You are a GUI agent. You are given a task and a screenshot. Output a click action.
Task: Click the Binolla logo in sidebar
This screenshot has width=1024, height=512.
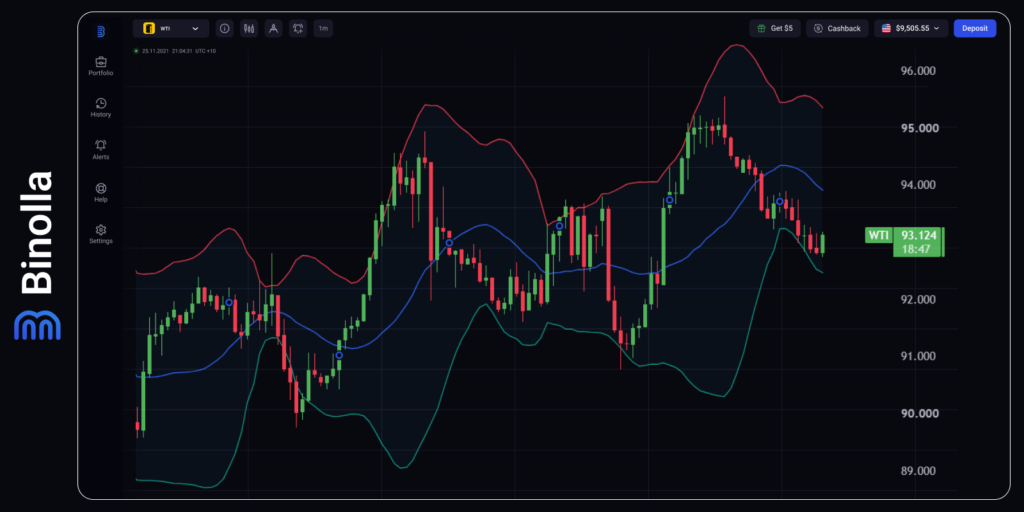point(101,31)
